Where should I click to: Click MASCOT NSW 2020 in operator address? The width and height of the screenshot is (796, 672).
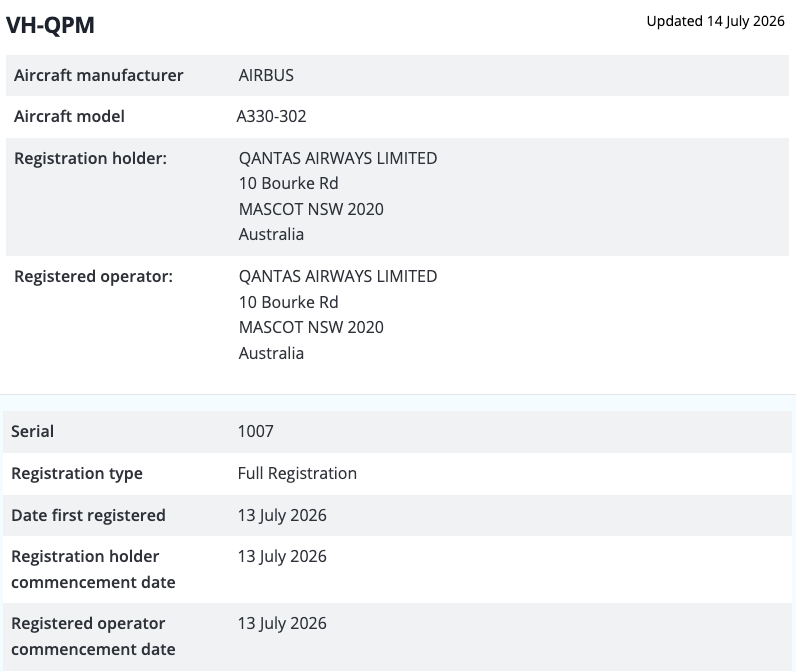click(x=311, y=327)
